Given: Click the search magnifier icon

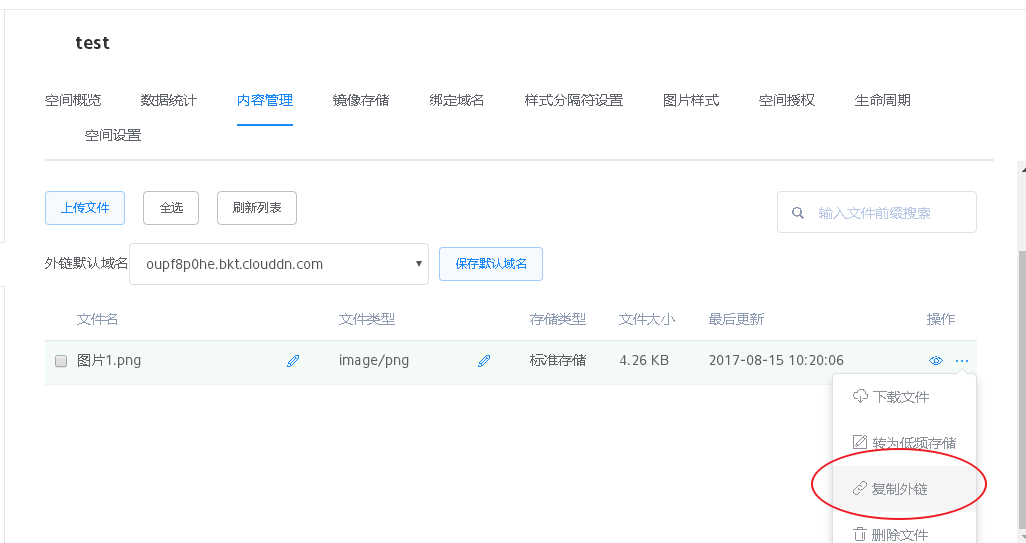Looking at the screenshot, I should [x=798, y=213].
